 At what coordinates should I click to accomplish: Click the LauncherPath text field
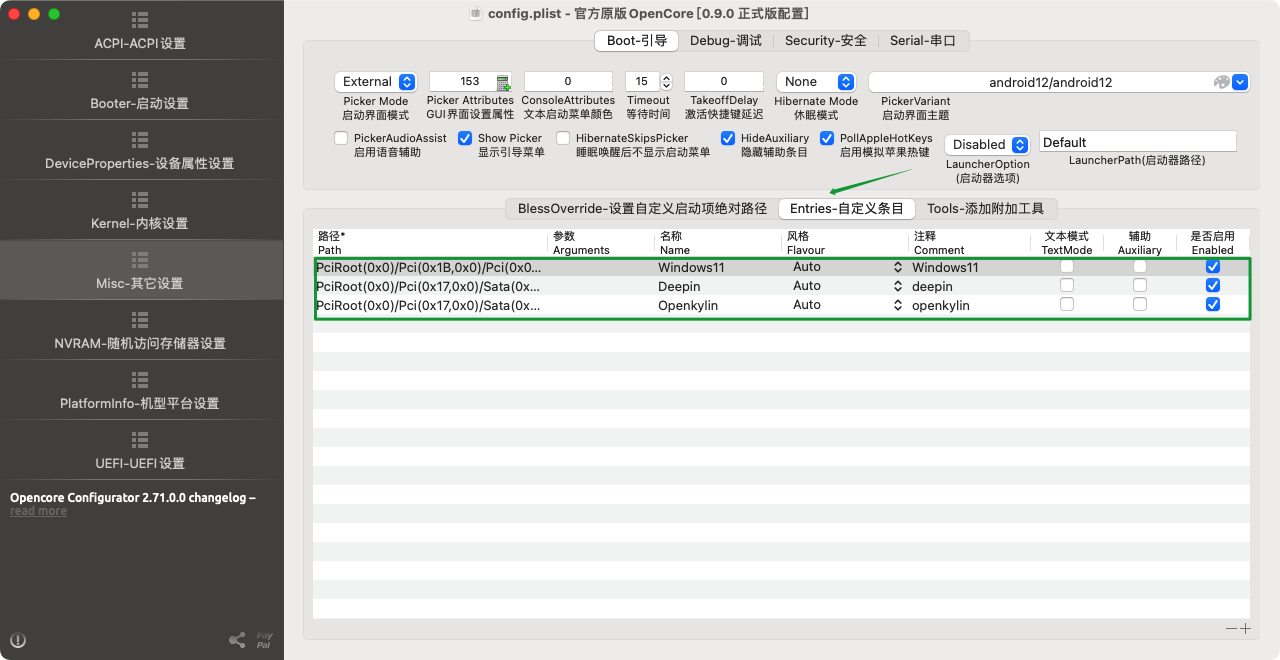tap(1137, 142)
